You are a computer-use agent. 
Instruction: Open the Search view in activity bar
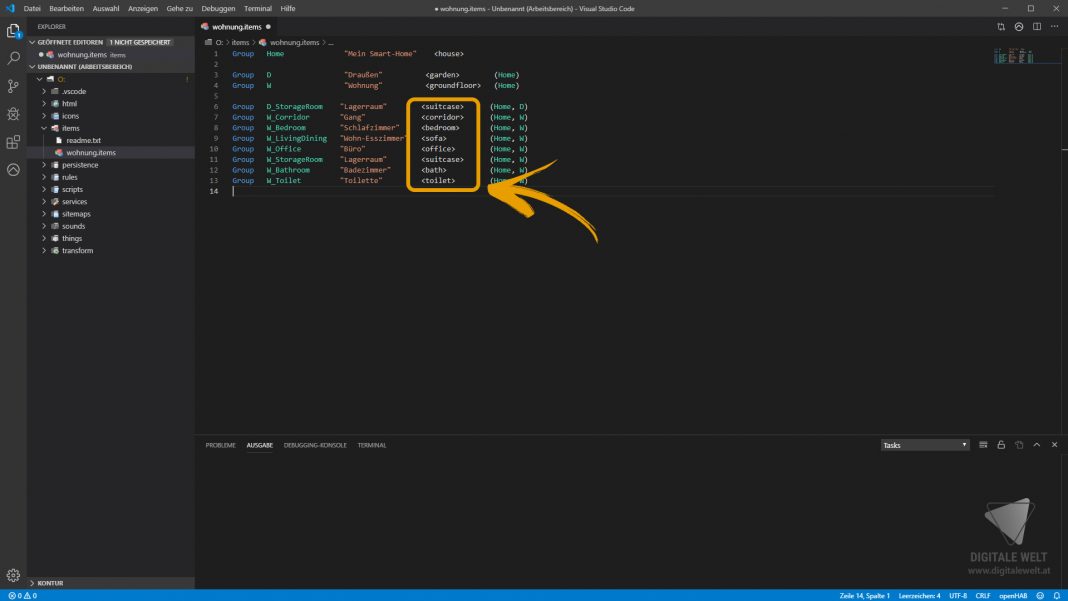click(13, 59)
